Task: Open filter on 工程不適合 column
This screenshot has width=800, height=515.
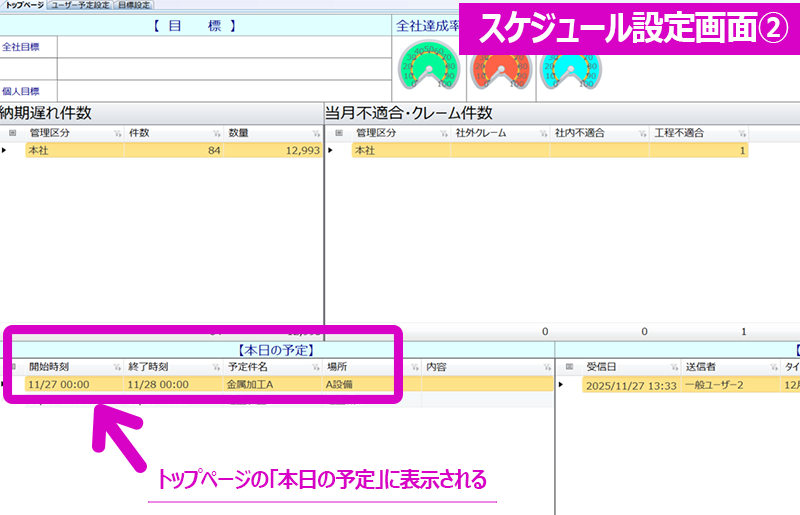Action: (x=741, y=133)
